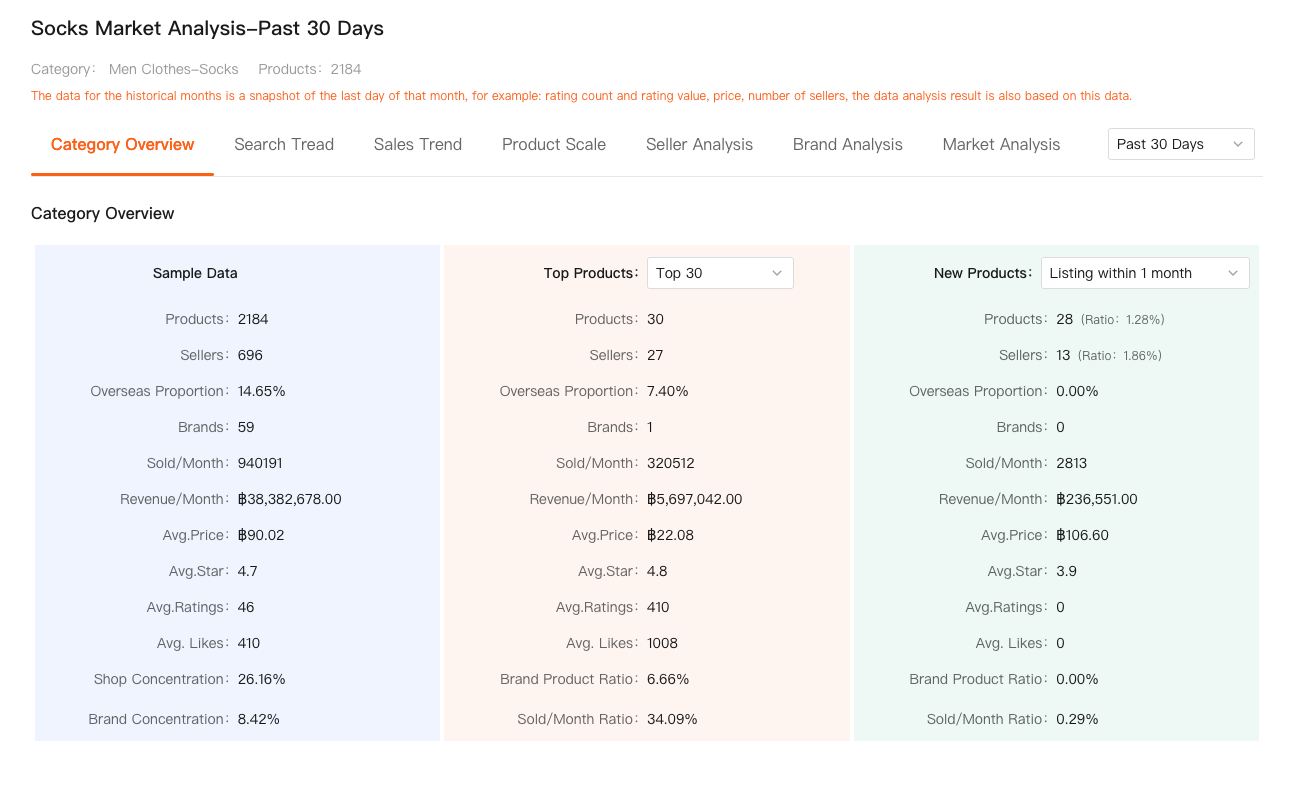Viewport: 1310px width, 789px height.
Task: Click the Past 30 Days chevron icon
Action: pyautogui.click(x=1239, y=143)
